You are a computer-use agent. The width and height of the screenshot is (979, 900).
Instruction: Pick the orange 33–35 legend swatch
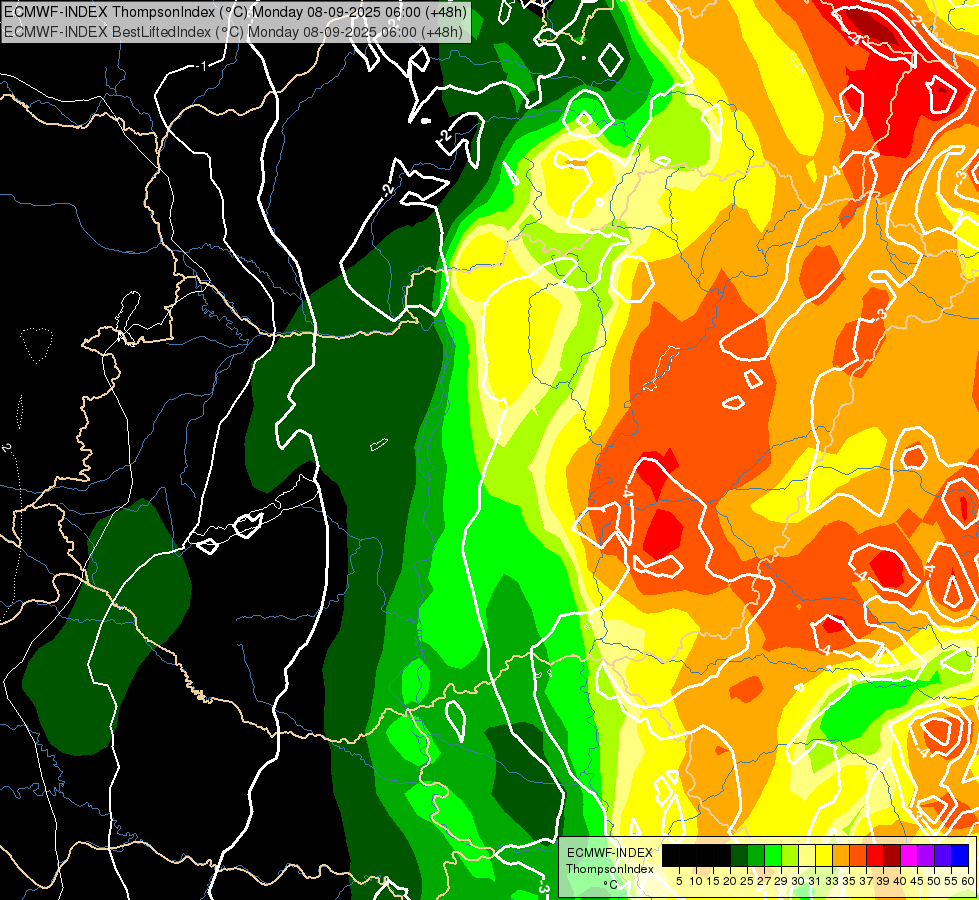pos(841,855)
